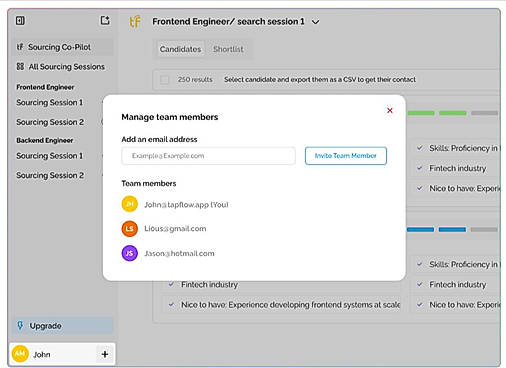Click the Backend Engineer section heading
The width and height of the screenshot is (506, 368).
[45, 140]
